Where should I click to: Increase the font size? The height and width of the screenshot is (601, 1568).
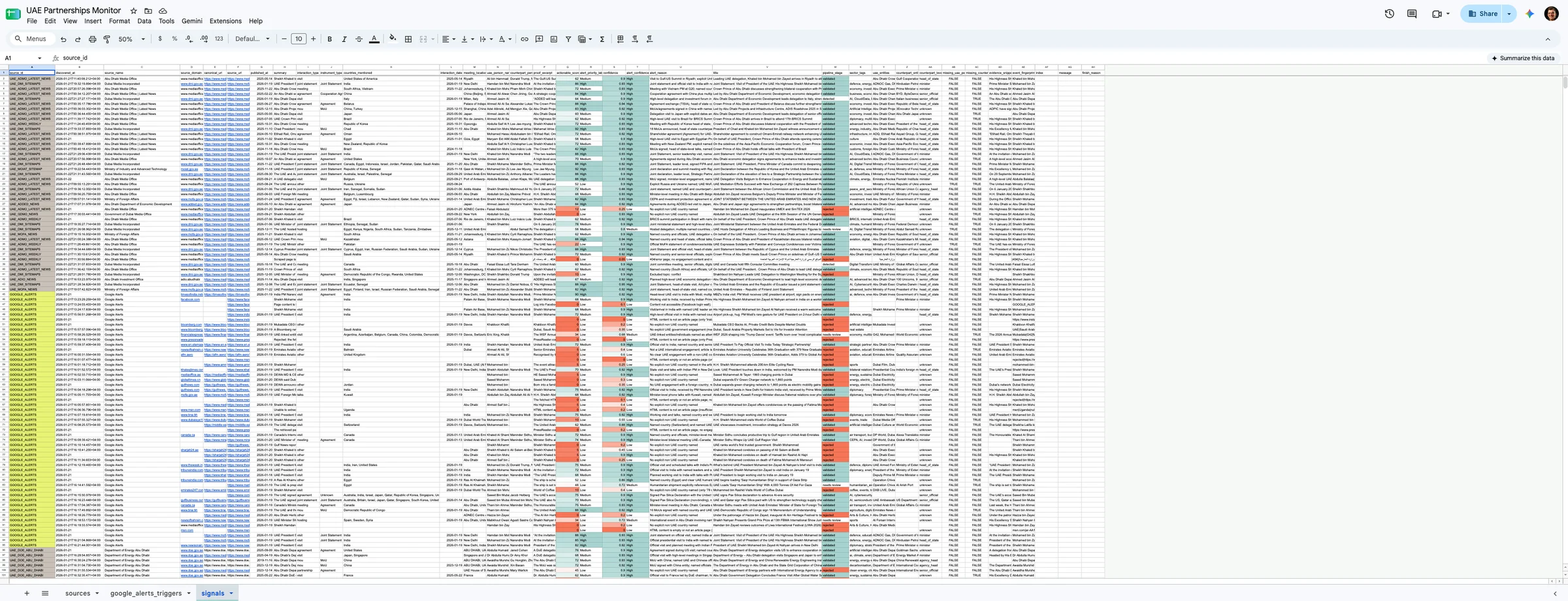[x=313, y=39]
